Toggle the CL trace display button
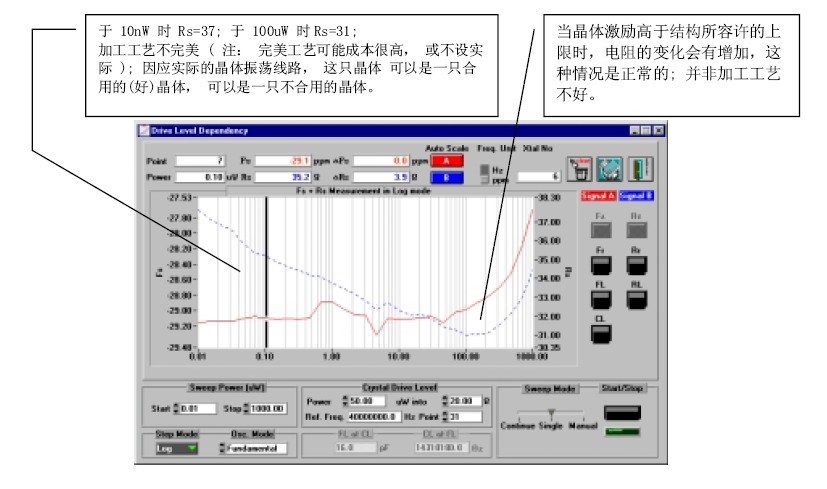Screen dimensions: 827x489 coord(601,334)
